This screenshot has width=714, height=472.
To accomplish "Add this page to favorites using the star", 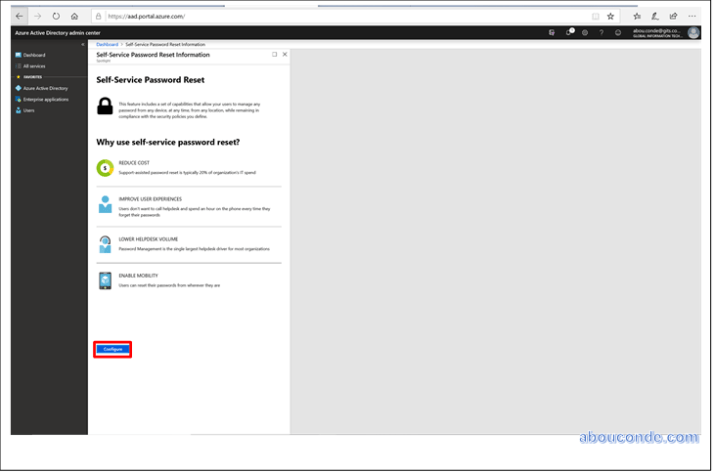I will click(610, 16).
